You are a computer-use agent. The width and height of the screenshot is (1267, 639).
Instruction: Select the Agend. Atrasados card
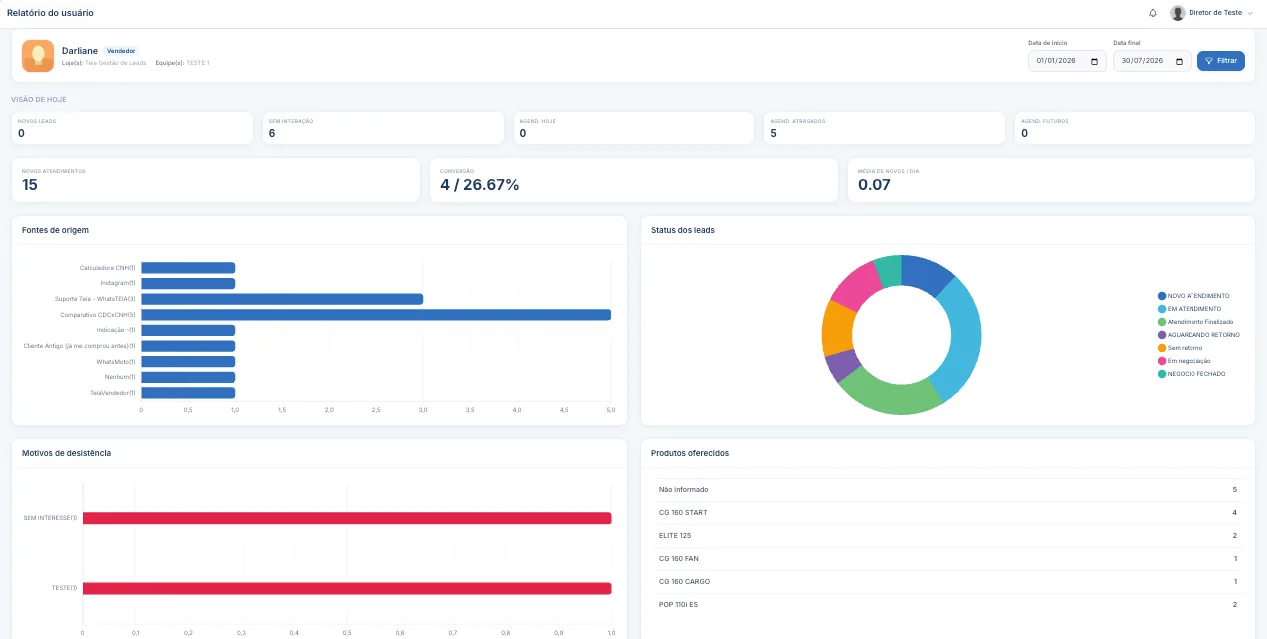pos(884,128)
